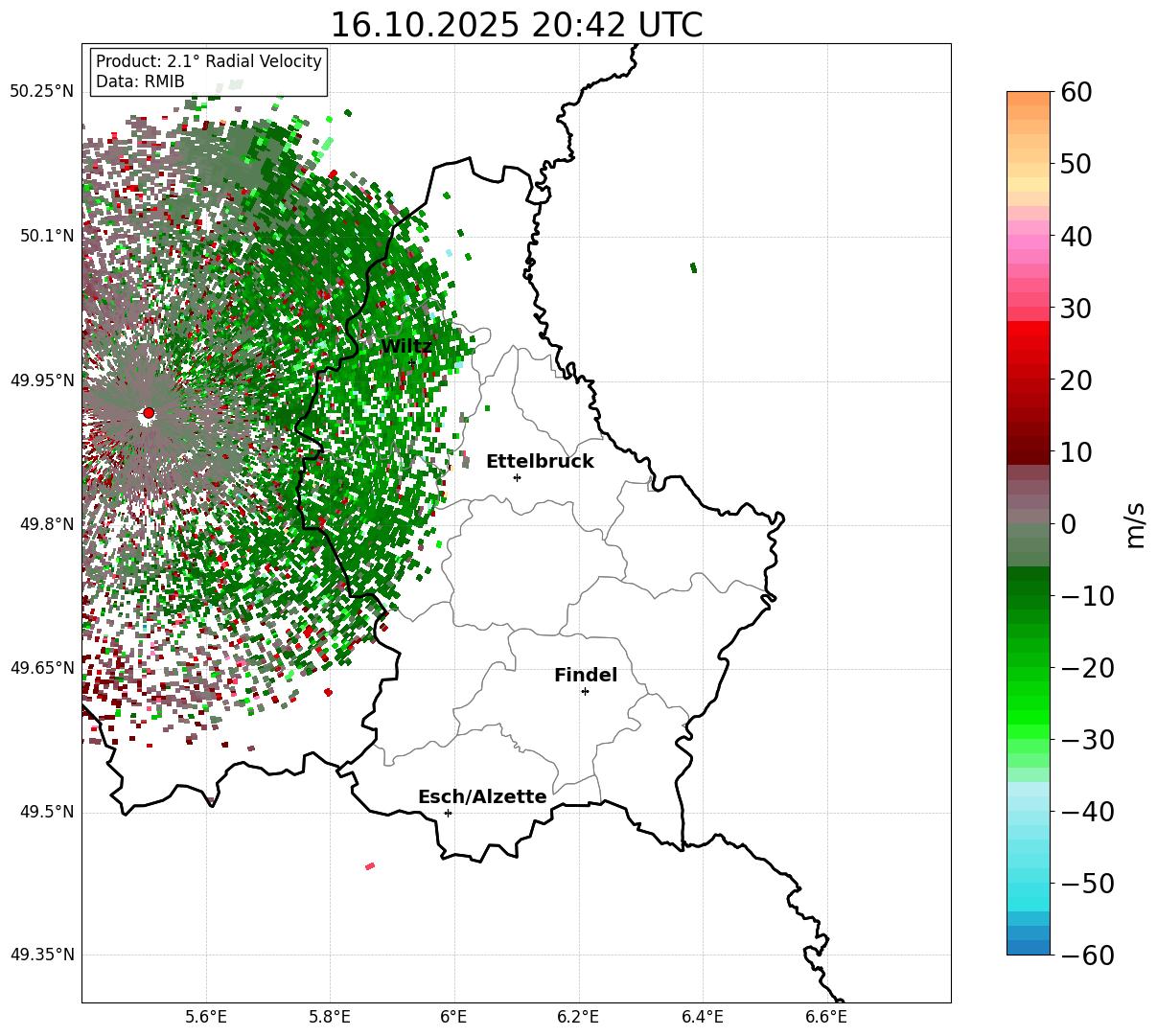Image resolution: width=1157 pixels, height=1036 pixels.
Task: Click the Wiltz city label
Action: tap(405, 347)
